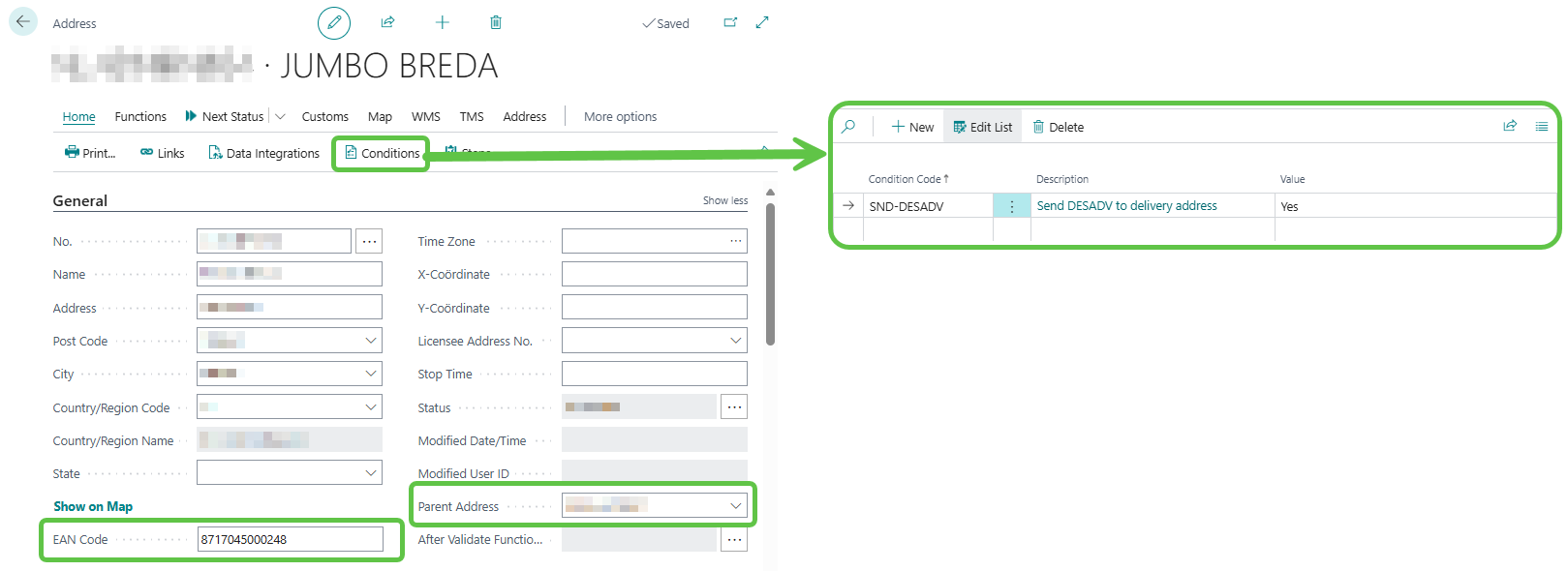Click the EAN Code input field

point(290,539)
